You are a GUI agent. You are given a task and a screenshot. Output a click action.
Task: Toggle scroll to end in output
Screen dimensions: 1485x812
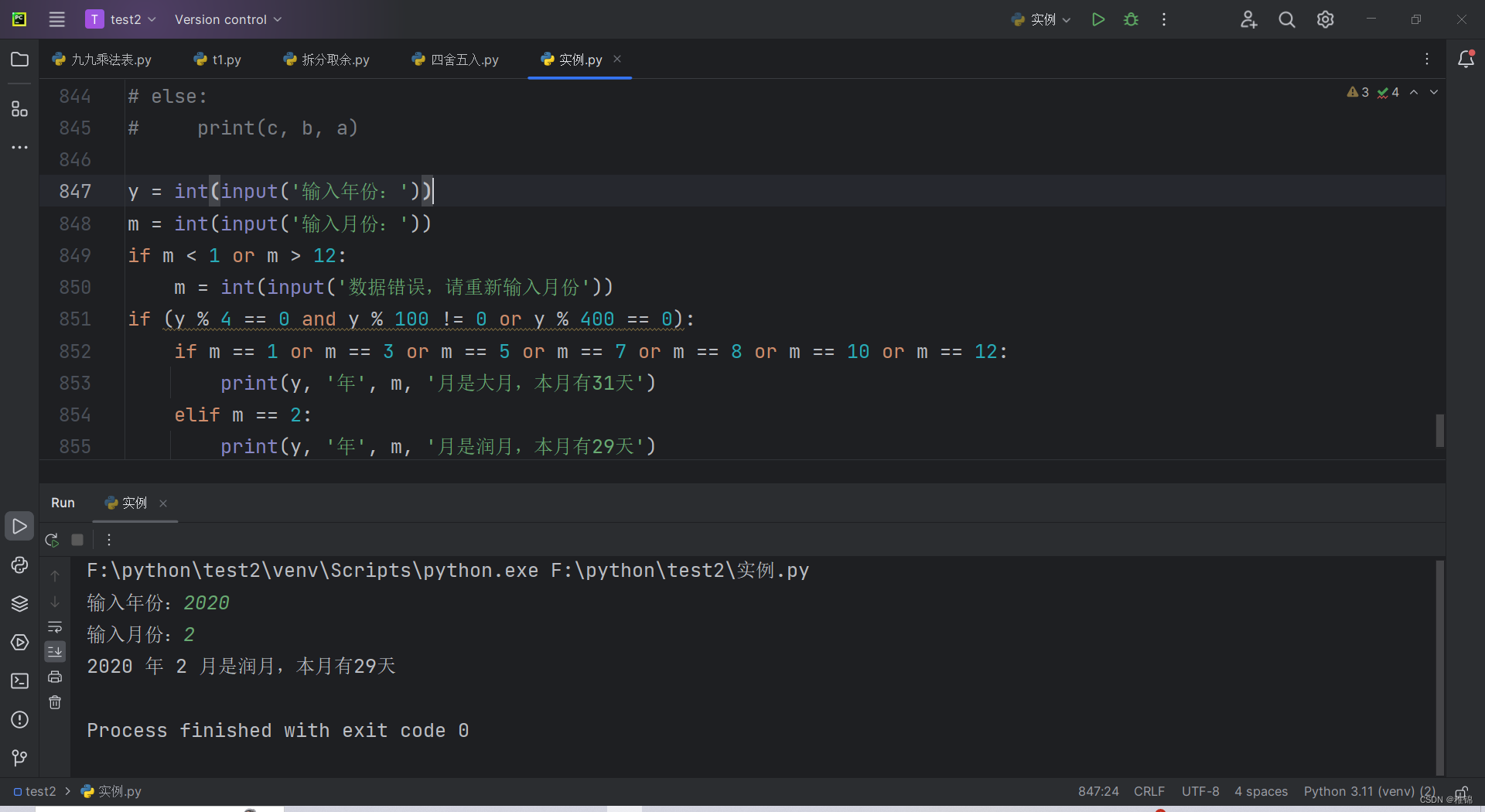(x=55, y=652)
